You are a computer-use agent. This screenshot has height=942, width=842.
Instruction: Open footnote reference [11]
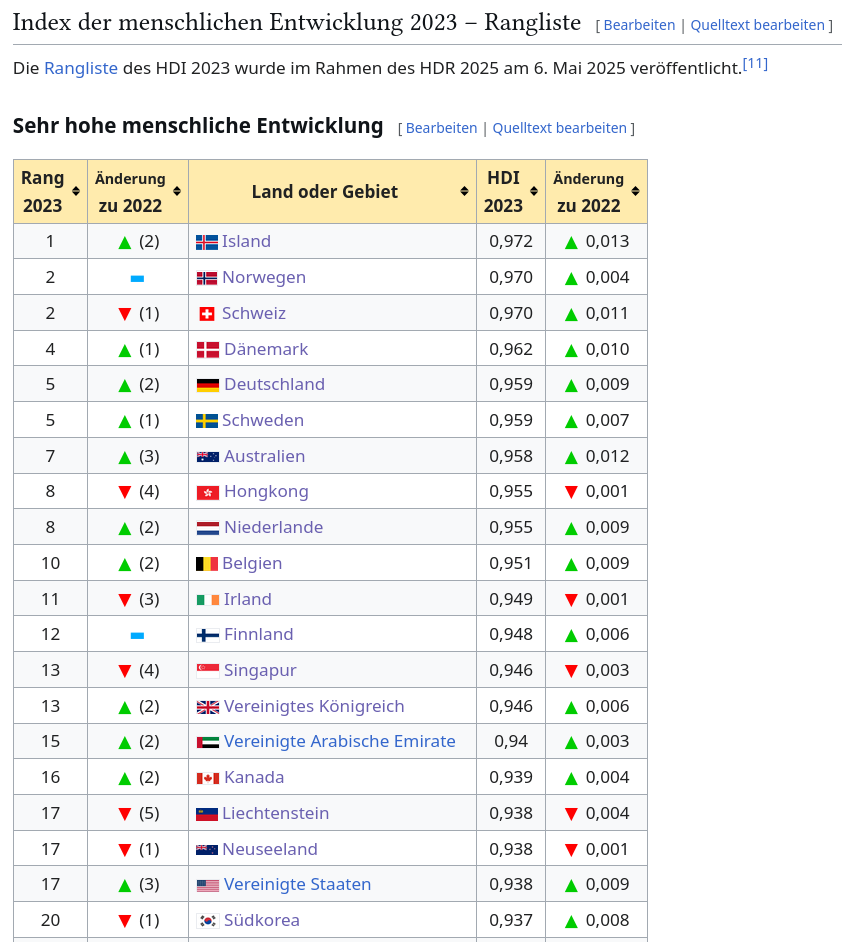[756, 64]
